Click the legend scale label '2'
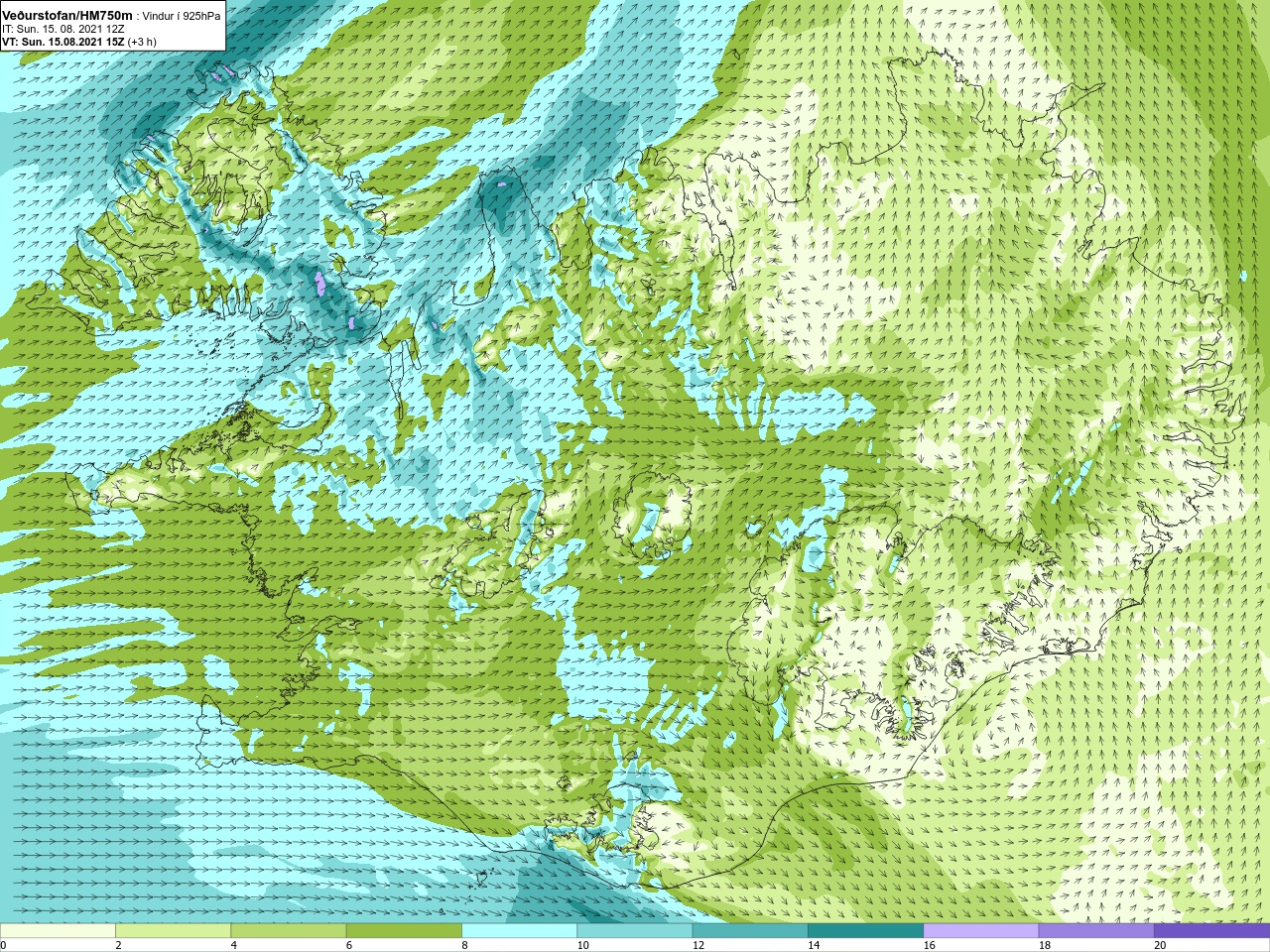 click(118, 945)
